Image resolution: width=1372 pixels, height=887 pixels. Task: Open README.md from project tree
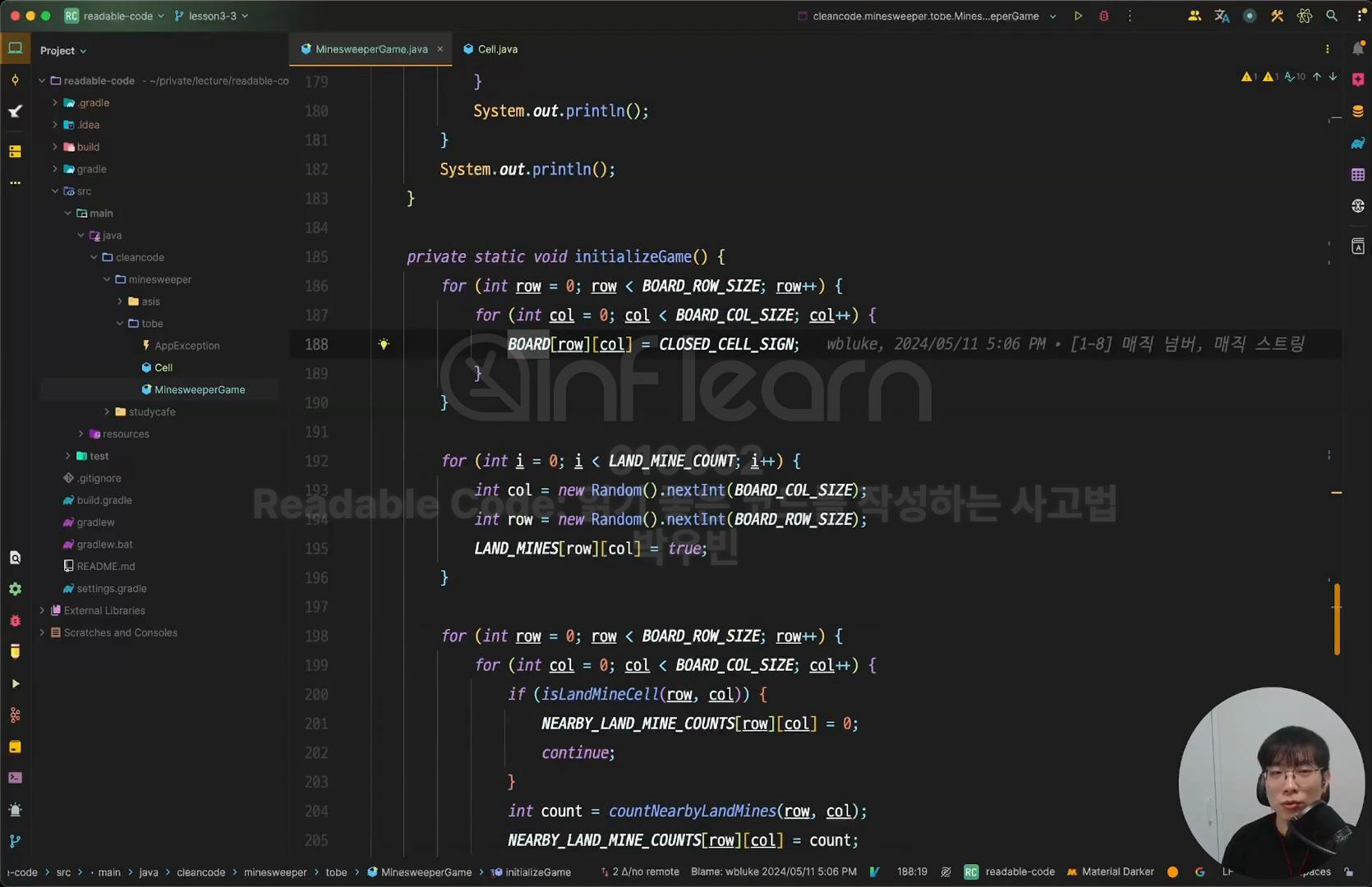[99, 567]
